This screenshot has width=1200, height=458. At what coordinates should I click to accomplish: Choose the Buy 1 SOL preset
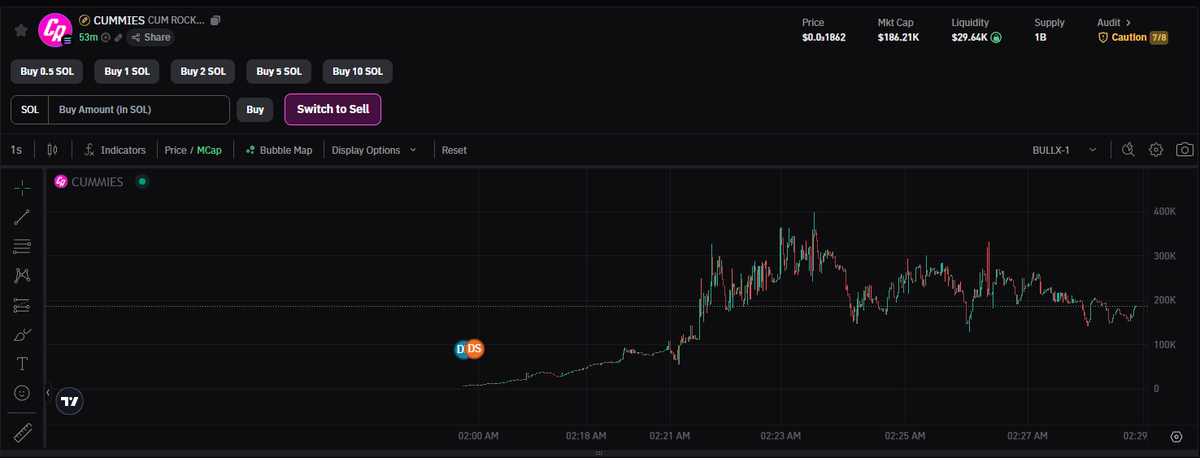tap(127, 71)
